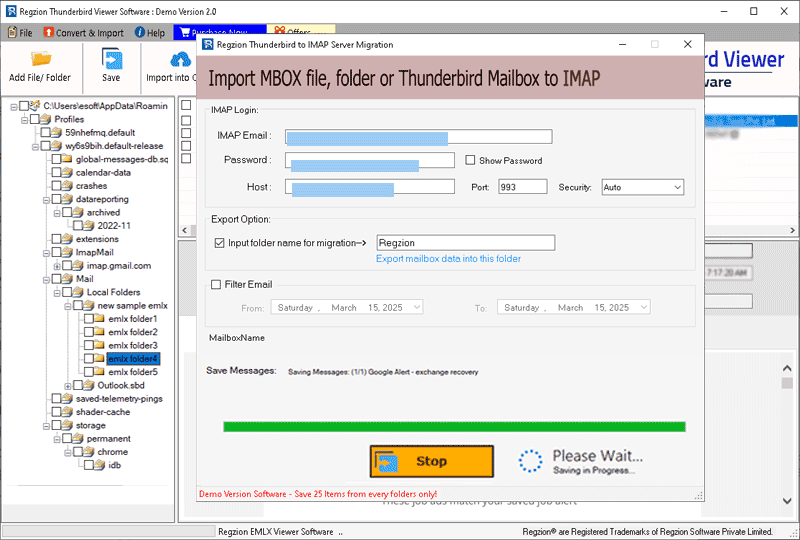Check the ImapMail folder checkbox

[56, 252]
